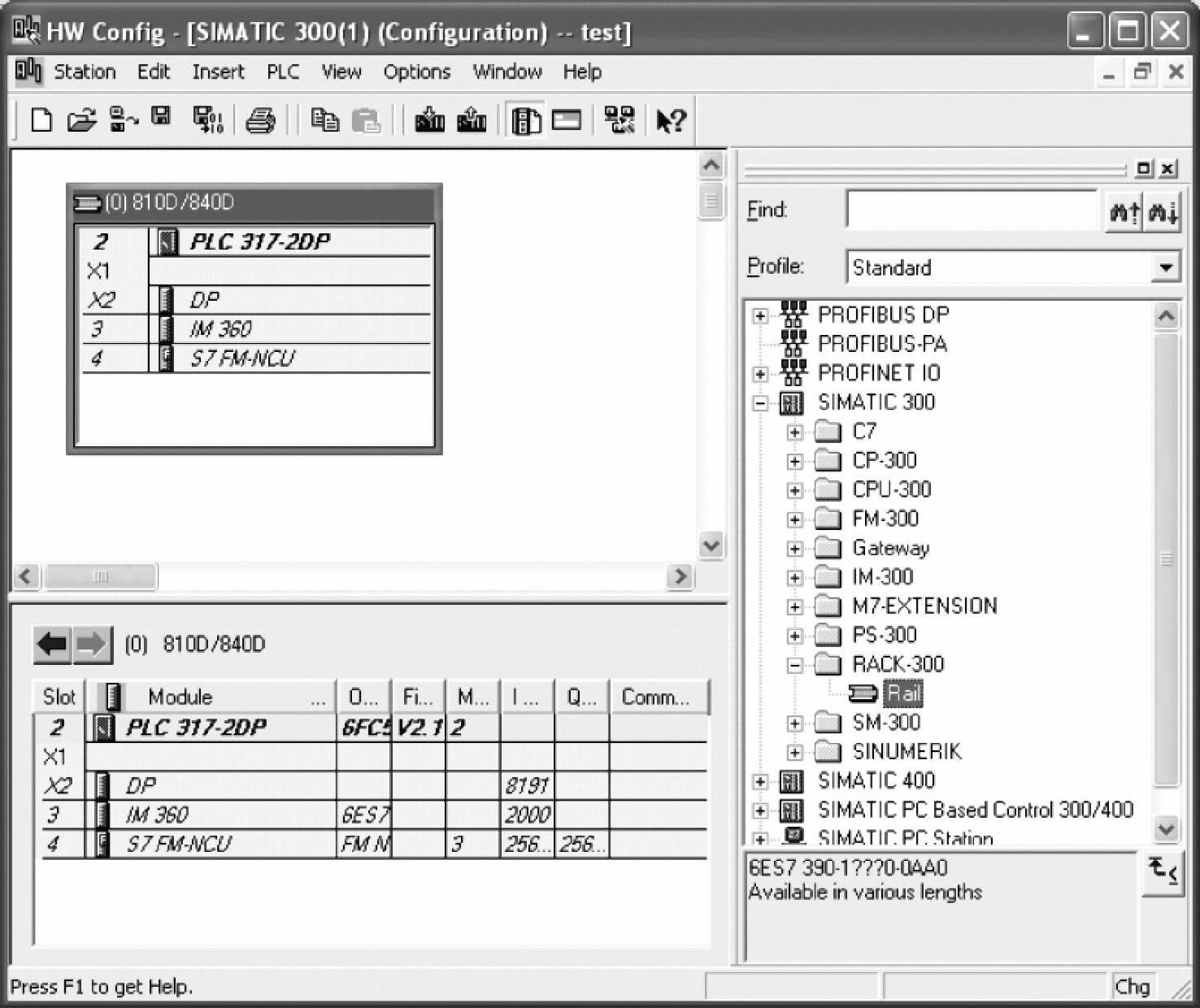Screen dimensions: 1200x1008
Task: Select IM 360 in rack window
Action: 220,329
